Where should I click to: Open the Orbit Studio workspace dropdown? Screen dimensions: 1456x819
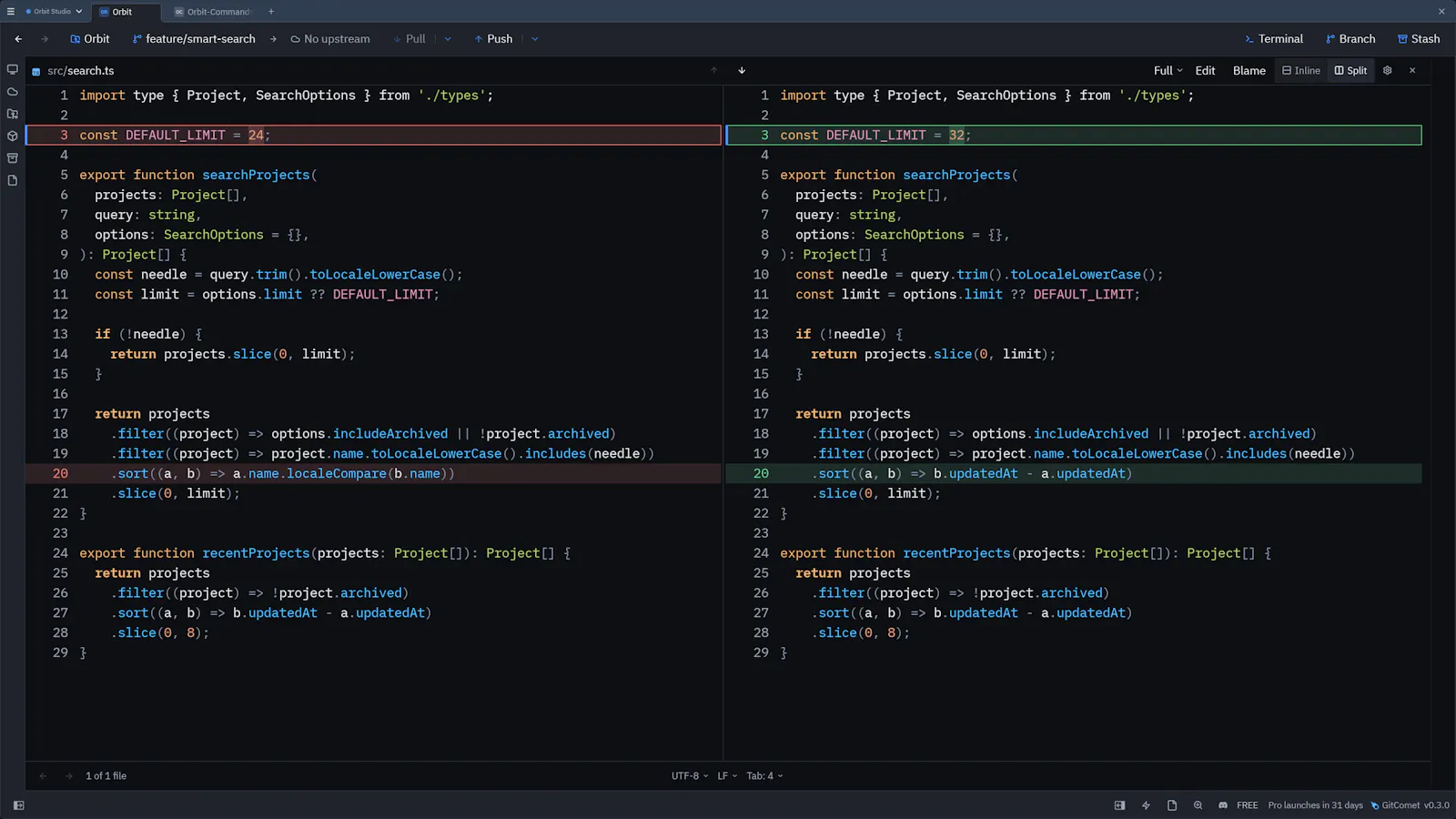coord(54,12)
